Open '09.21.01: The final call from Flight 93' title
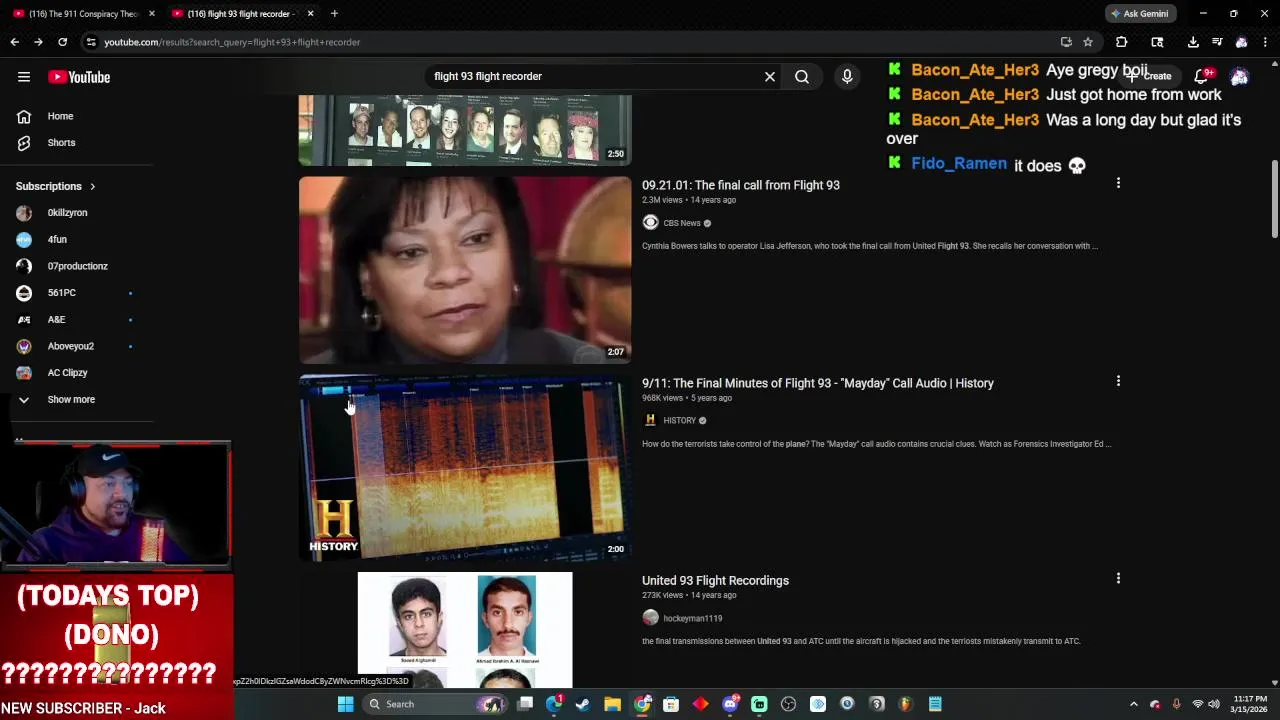 [740, 185]
